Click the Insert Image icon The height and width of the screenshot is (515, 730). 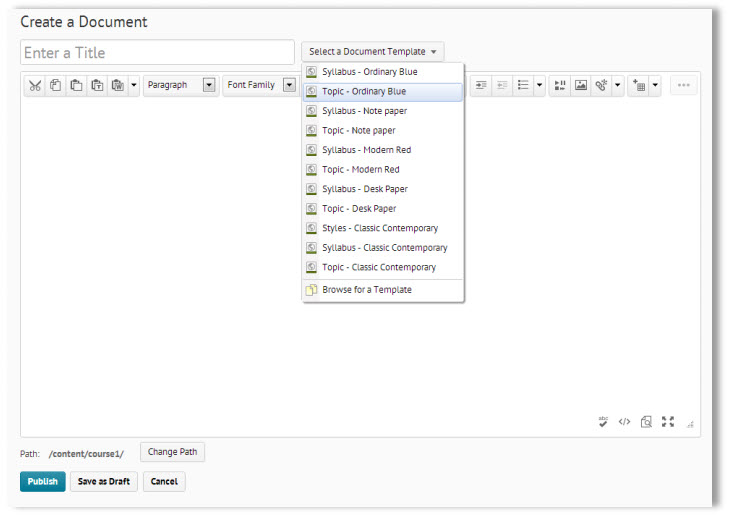click(x=580, y=86)
